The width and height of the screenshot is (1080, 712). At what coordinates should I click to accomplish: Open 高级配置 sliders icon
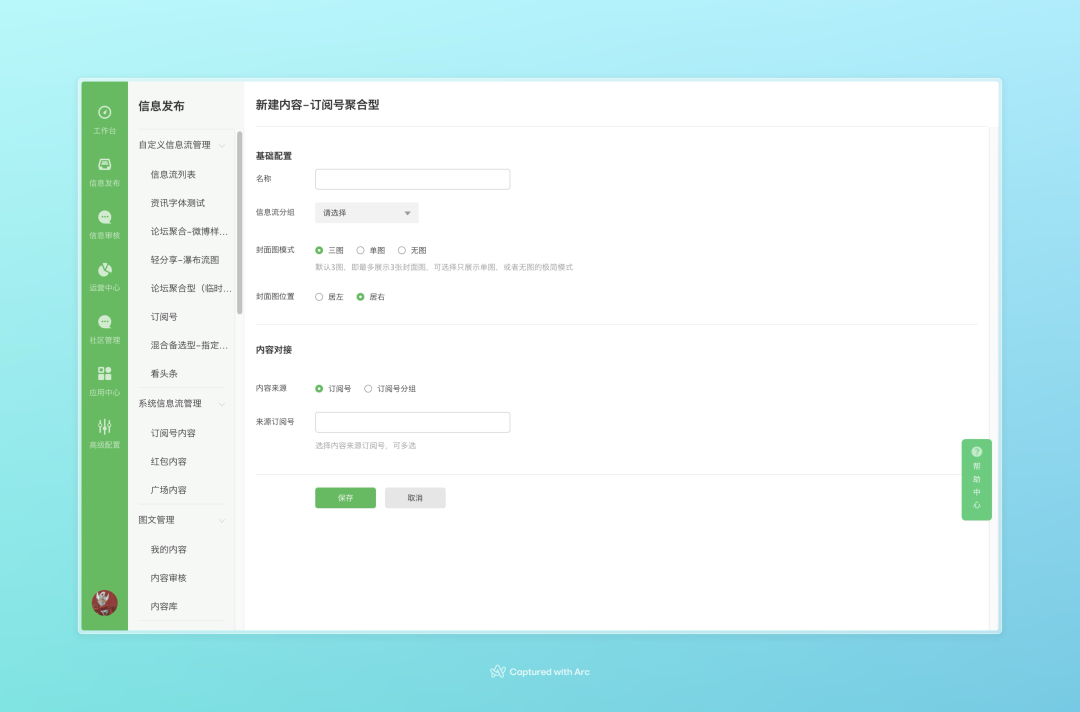pyautogui.click(x=105, y=426)
